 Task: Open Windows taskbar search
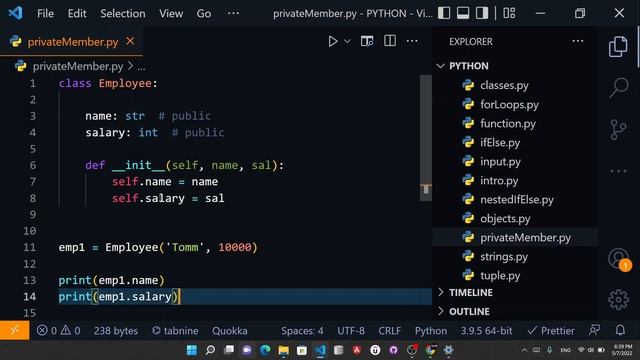tap(210, 350)
